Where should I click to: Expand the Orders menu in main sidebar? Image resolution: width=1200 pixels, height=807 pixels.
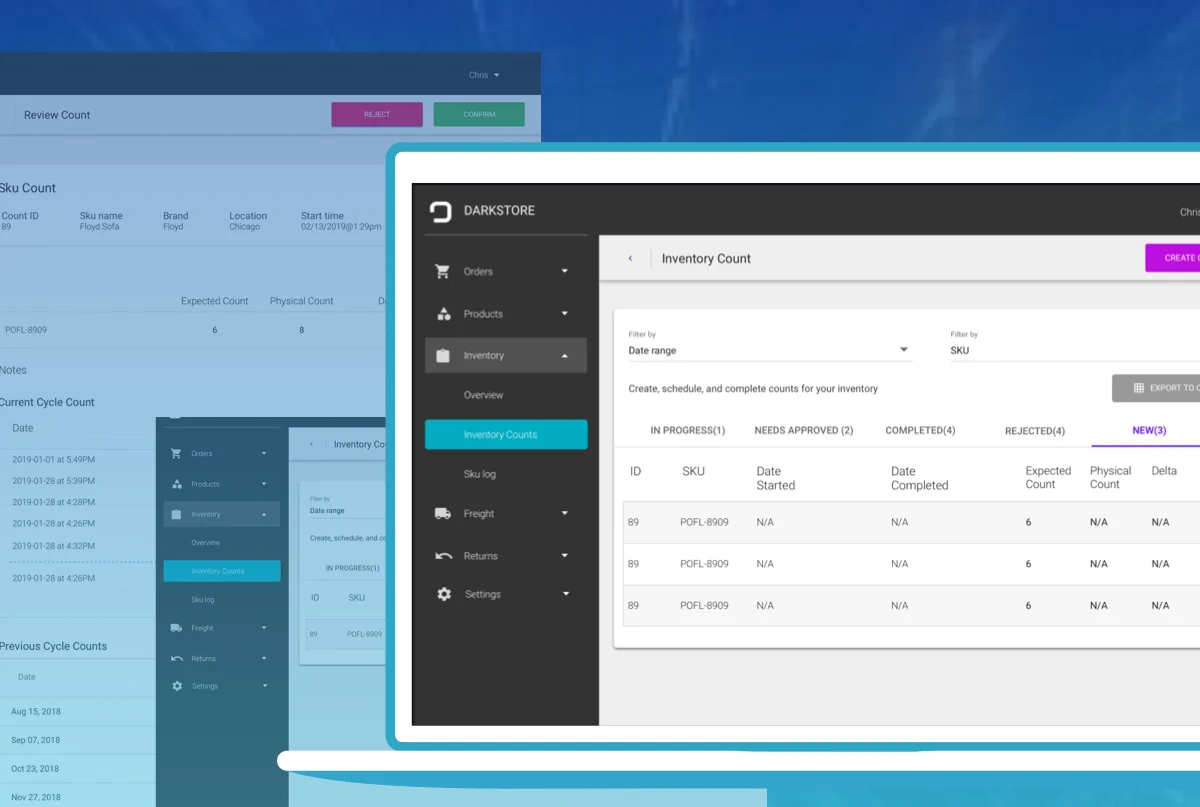tap(564, 271)
